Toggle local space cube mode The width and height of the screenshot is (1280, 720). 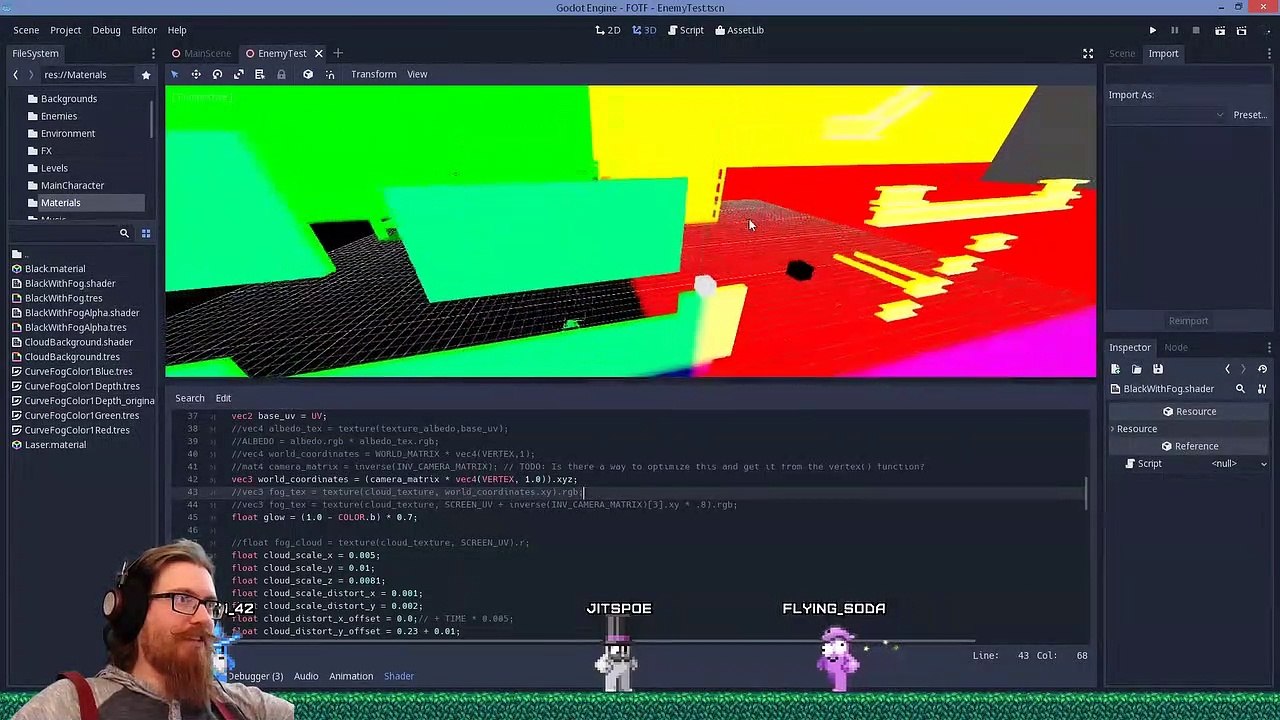(308, 74)
